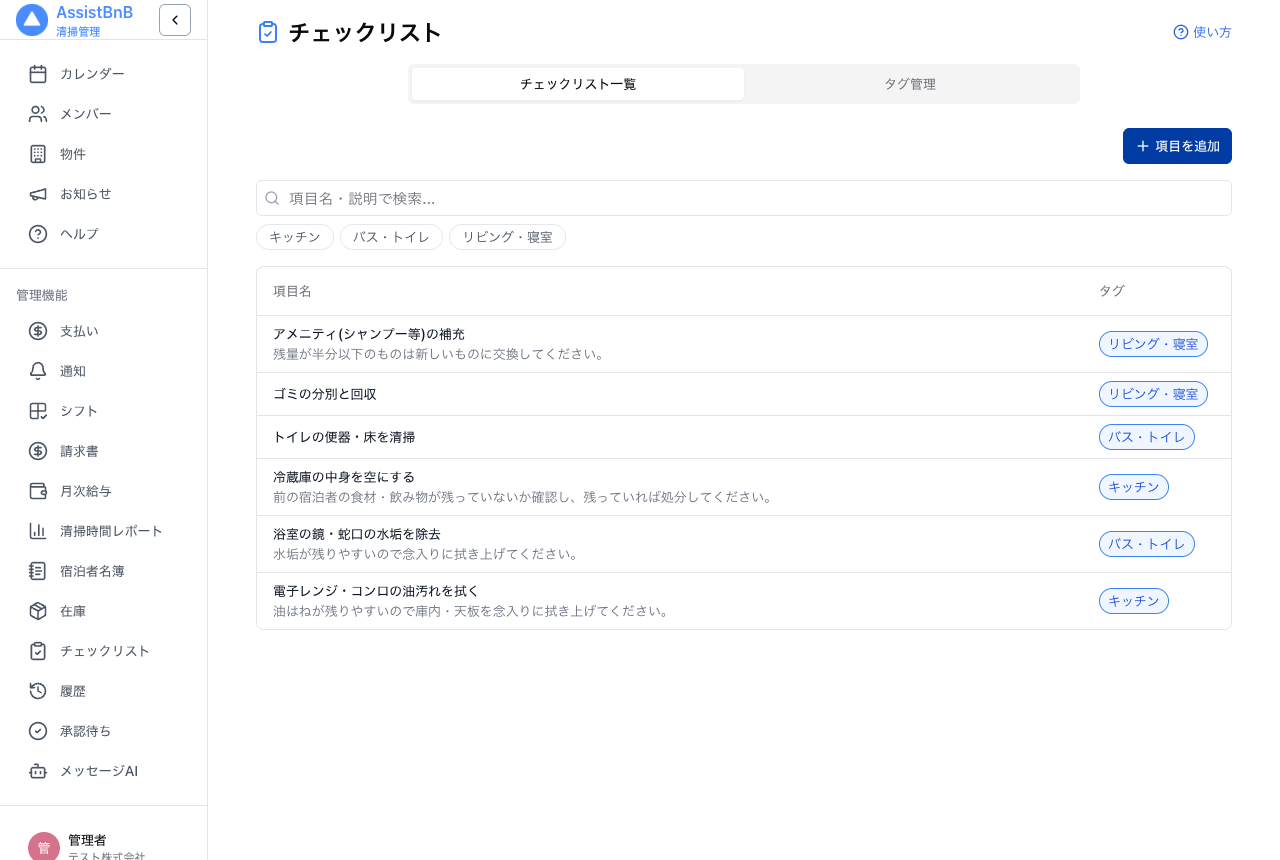The image size is (1280, 860).
Task: Click description 水垢が残りやすいので念入りに拭き上げ
Action: click(x=428, y=554)
